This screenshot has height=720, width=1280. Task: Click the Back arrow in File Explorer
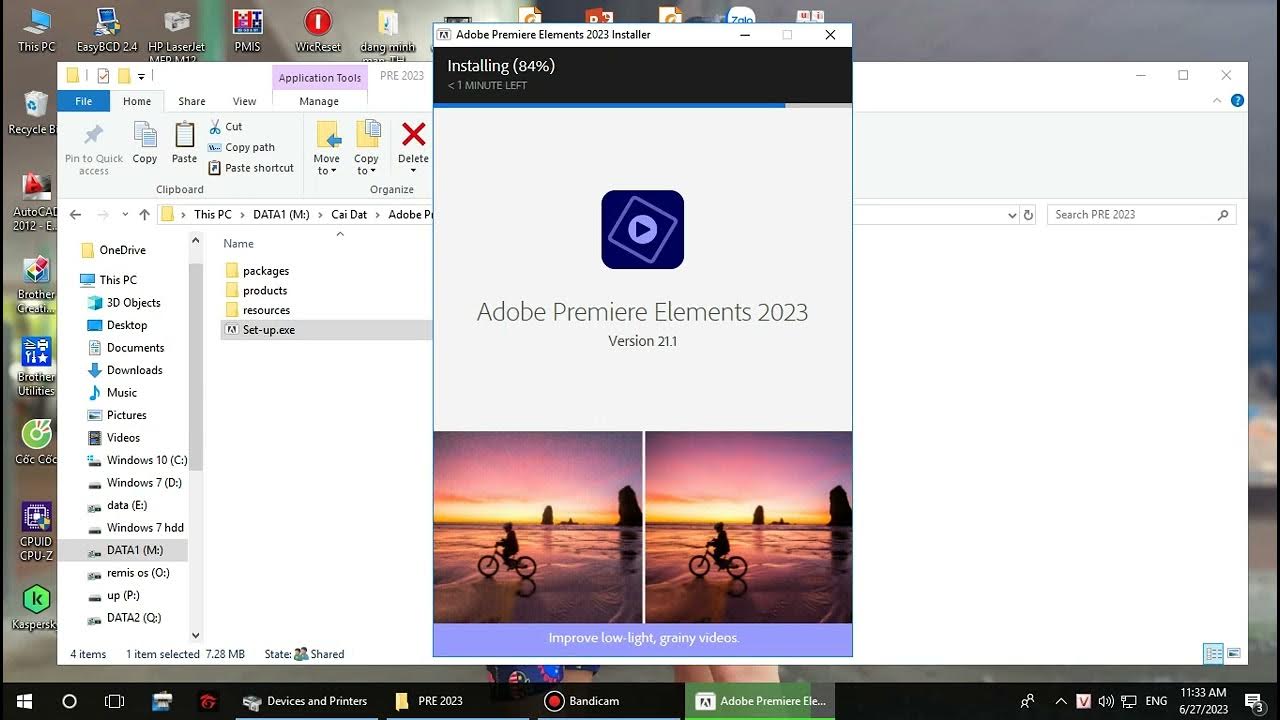point(75,214)
